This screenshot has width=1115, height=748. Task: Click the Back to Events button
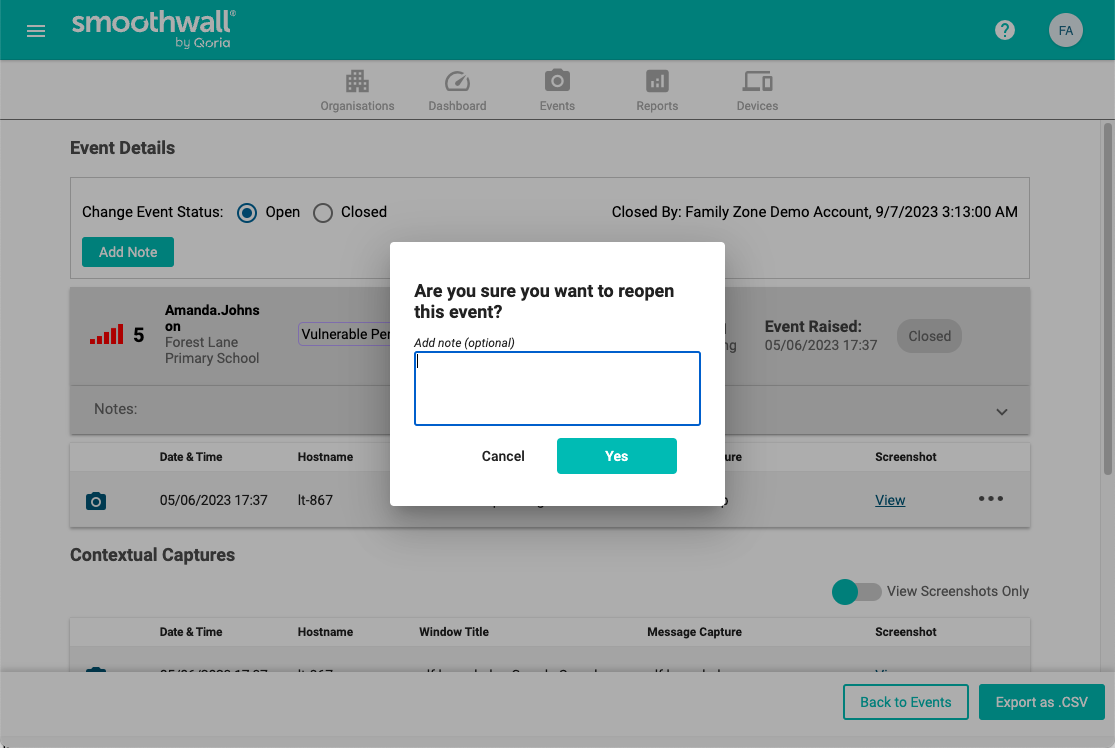click(x=905, y=702)
